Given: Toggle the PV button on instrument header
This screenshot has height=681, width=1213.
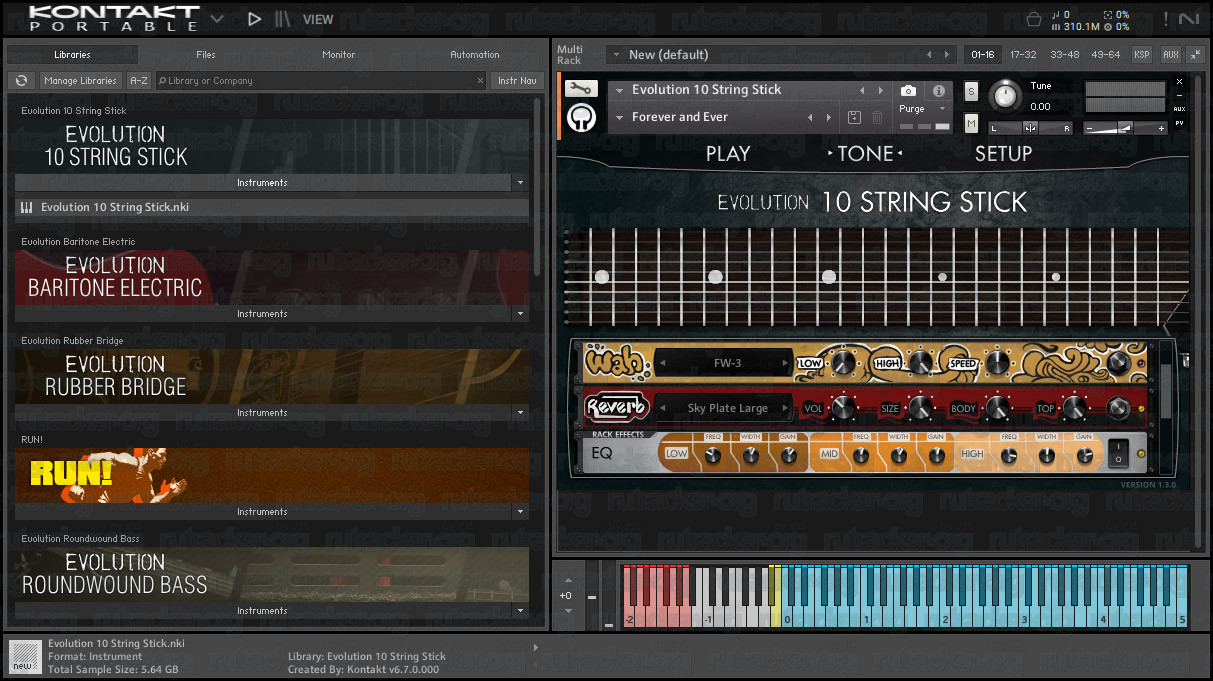Looking at the screenshot, I should tap(1180, 123).
